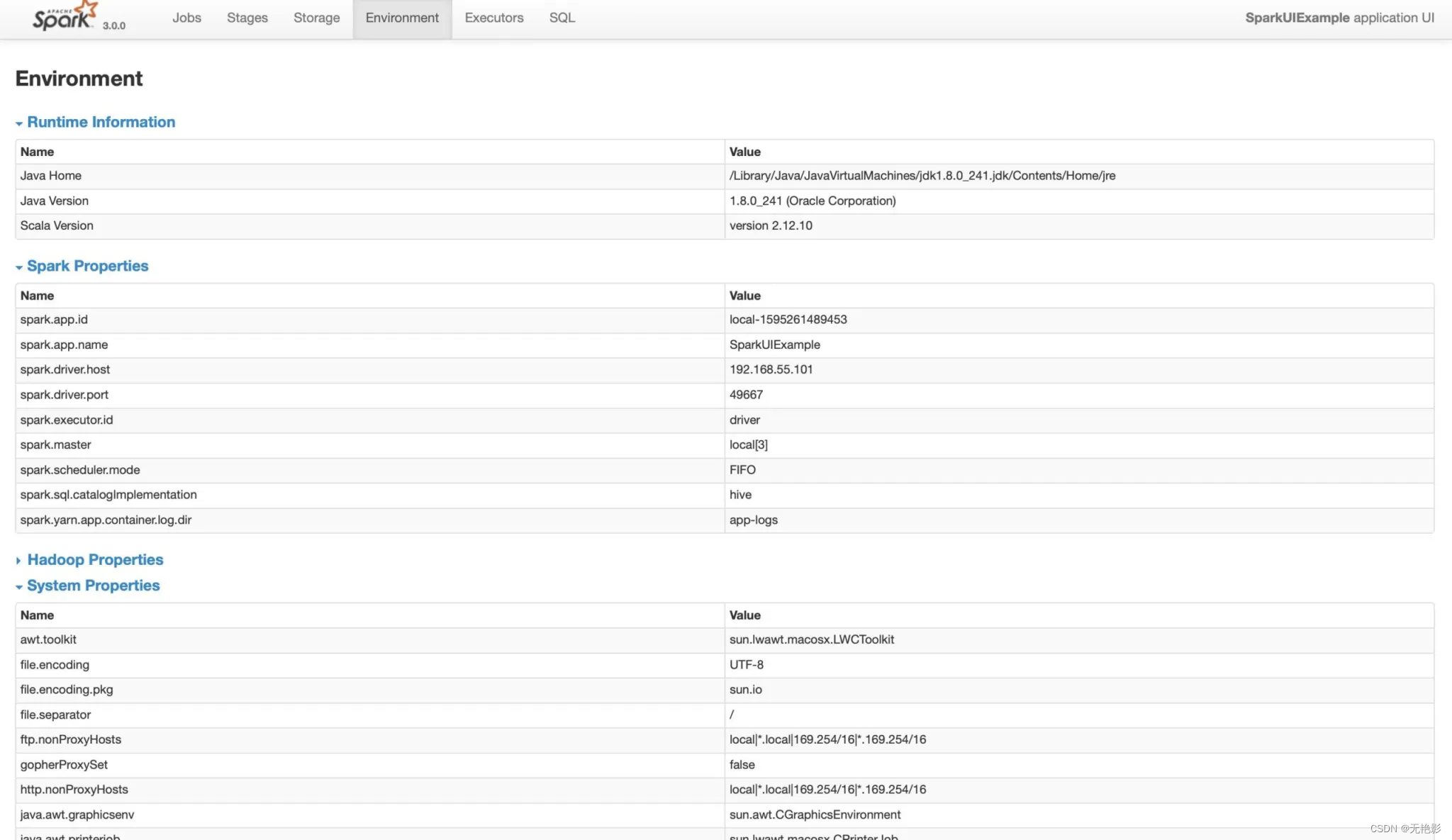
Task: Click the spark.master value local[3]
Action: (748, 444)
